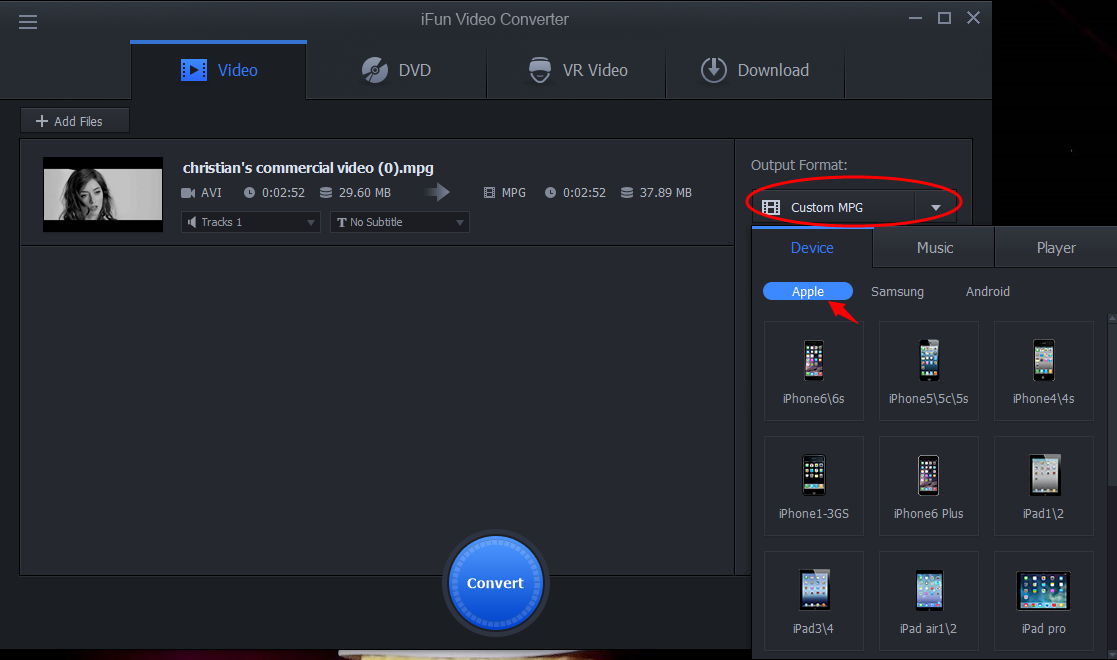Image resolution: width=1117 pixels, height=660 pixels.
Task: Open the Custom MPG output format dropdown
Action: (x=853, y=207)
